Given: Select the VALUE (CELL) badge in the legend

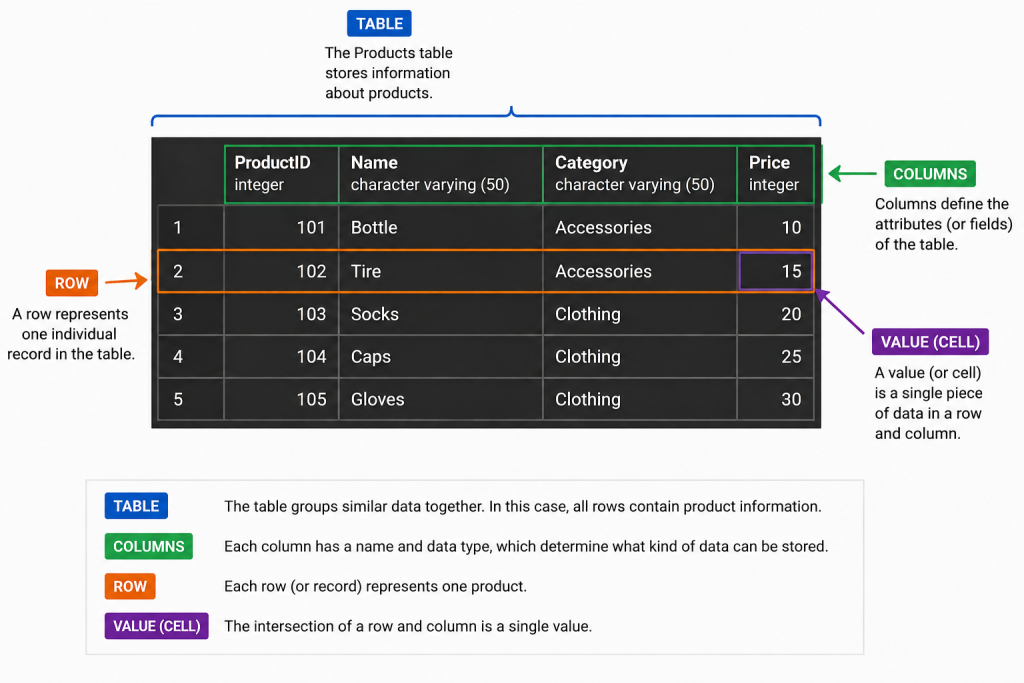Looking at the screenshot, I should pyautogui.click(x=156, y=626).
